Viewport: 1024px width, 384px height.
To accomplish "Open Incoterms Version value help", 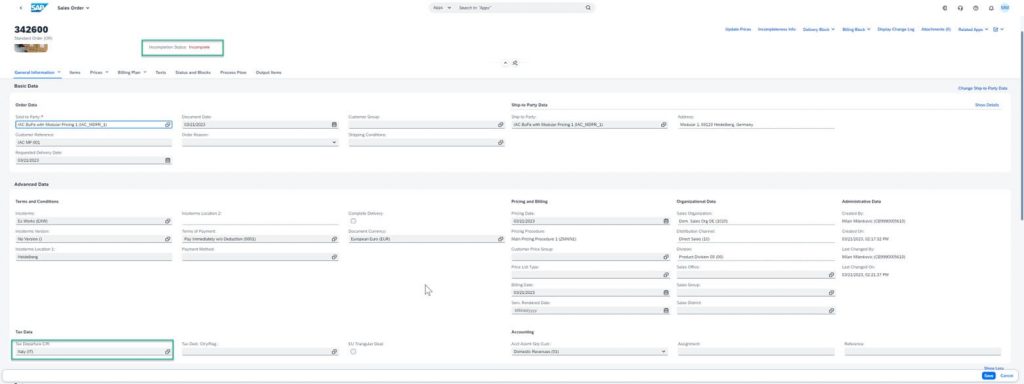I will [x=167, y=239].
